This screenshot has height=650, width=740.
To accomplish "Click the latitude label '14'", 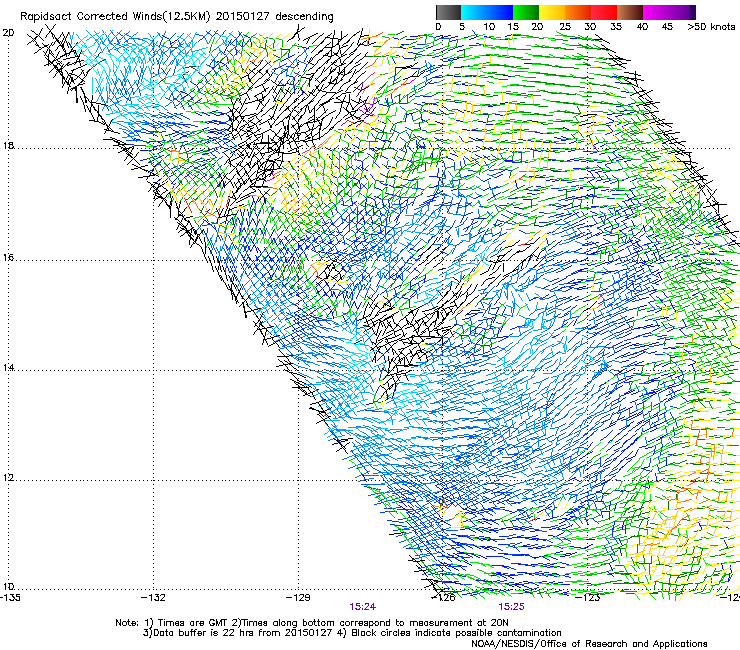I will [x=8, y=368].
